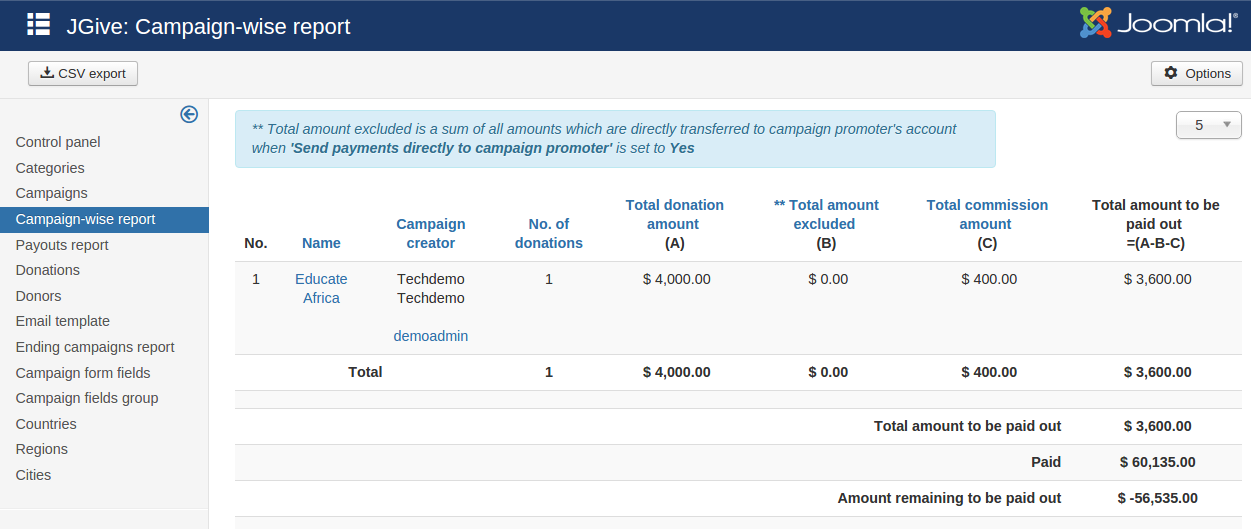Select Email template sidebar item
Image resolution: width=1251 pixels, height=529 pixels.
pyautogui.click(x=63, y=321)
